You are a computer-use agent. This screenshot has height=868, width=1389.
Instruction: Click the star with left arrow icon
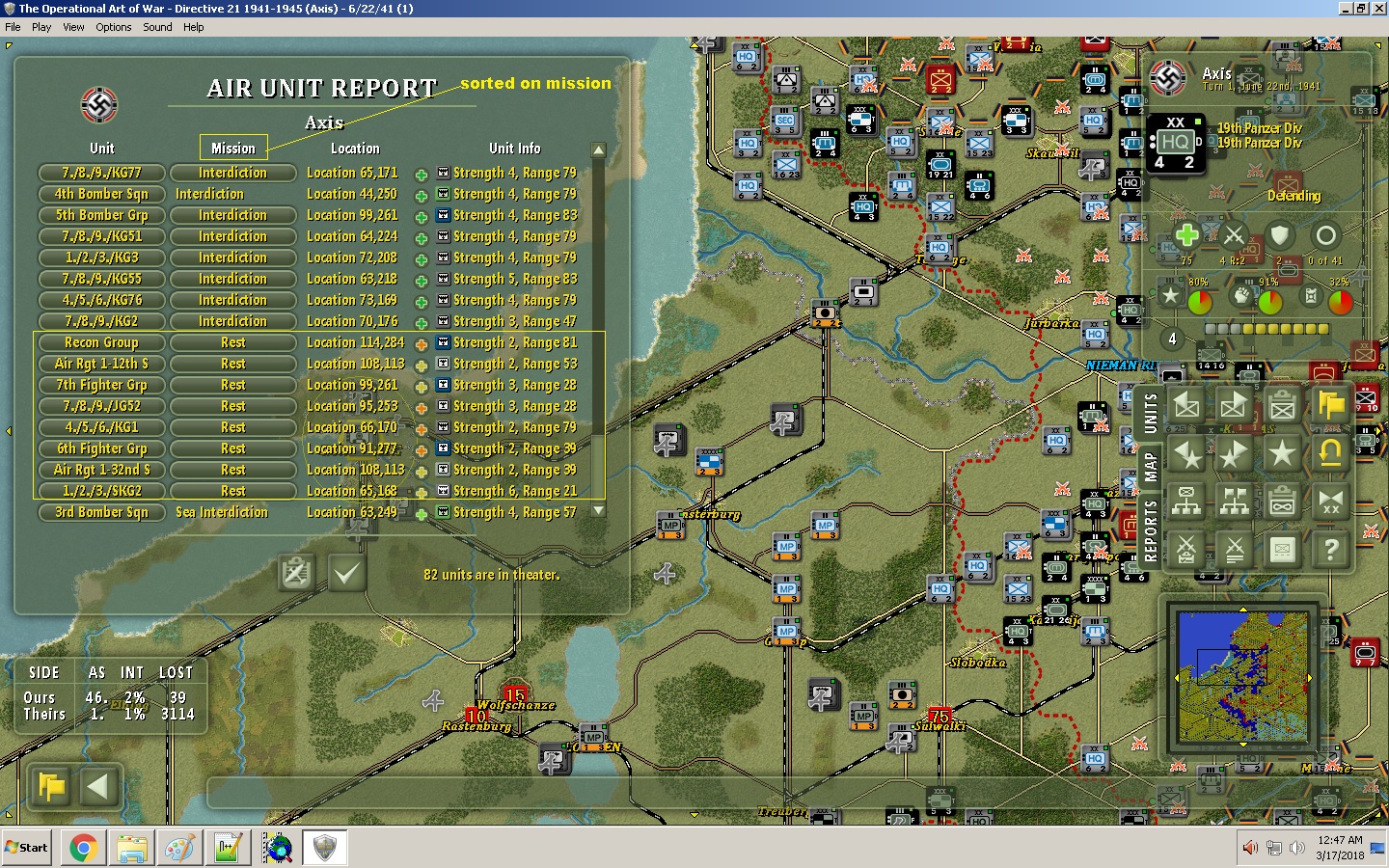coord(1186,453)
